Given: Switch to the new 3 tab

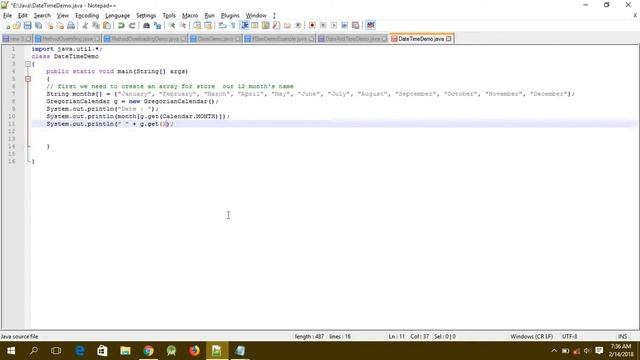Looking at the screenshot, I should click(x=17, y=39).
